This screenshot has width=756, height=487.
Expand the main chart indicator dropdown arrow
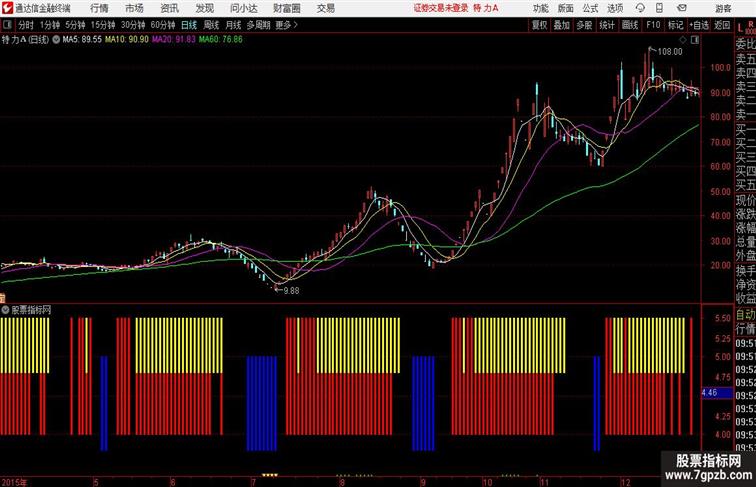tap(56, 40)
